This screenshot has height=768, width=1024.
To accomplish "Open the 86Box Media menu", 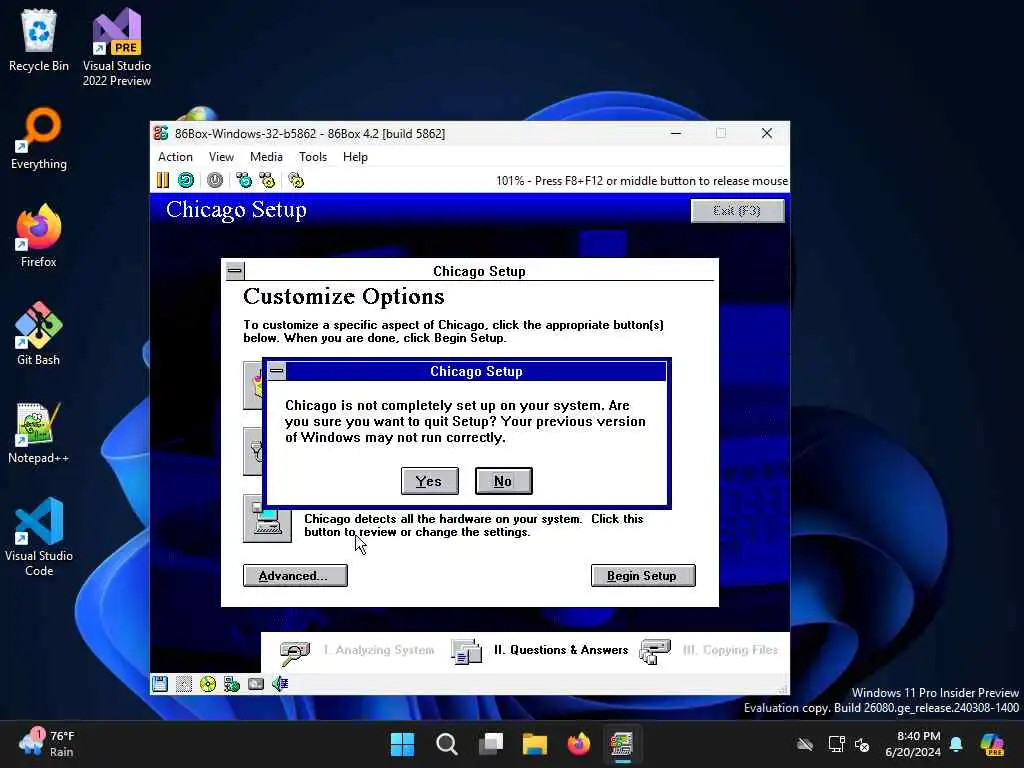I will [x=266, y=157].
